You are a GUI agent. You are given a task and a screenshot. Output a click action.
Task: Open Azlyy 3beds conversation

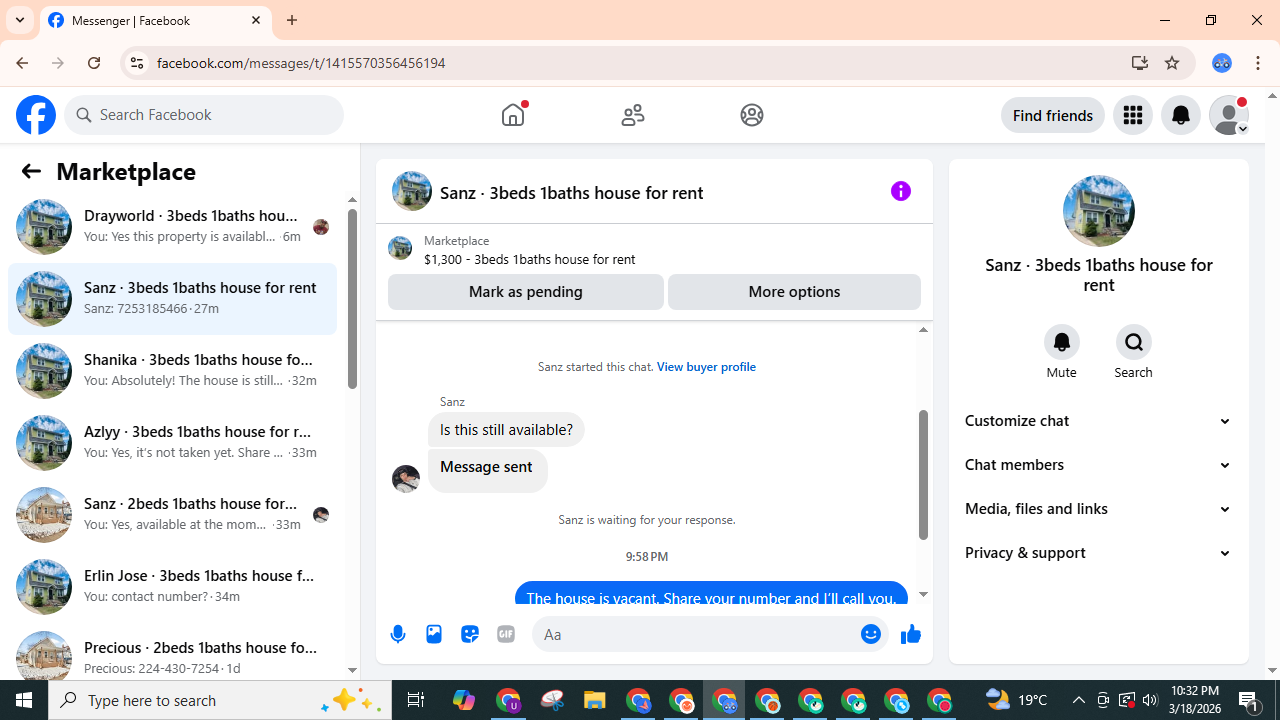point(172,442)
